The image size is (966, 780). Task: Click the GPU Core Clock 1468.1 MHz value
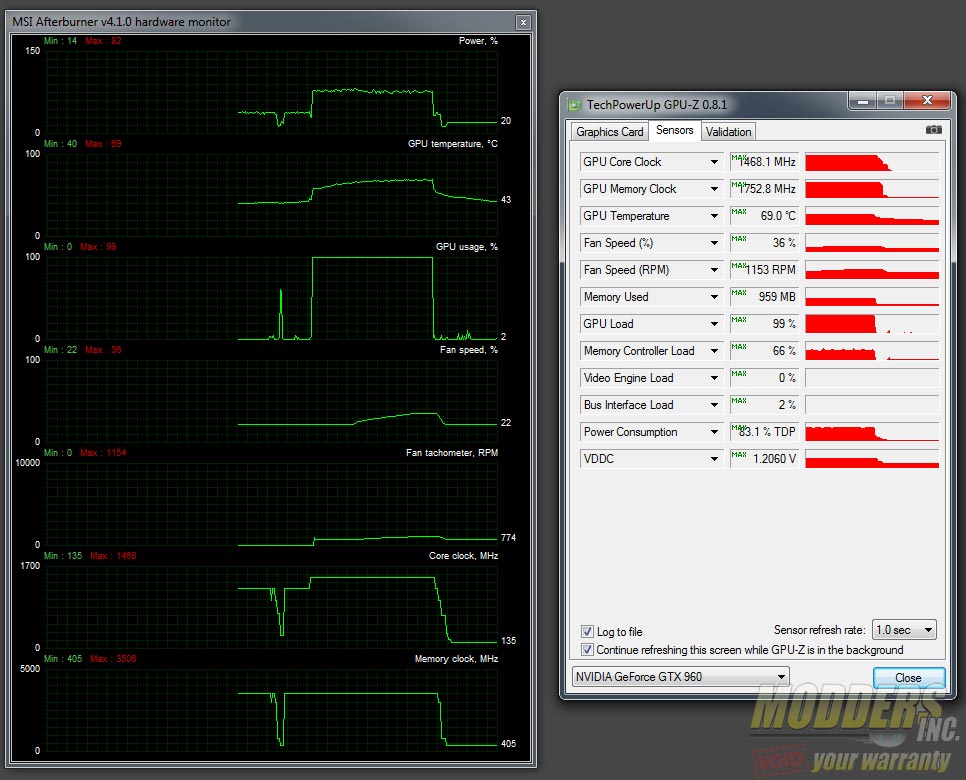click(765, 162)
